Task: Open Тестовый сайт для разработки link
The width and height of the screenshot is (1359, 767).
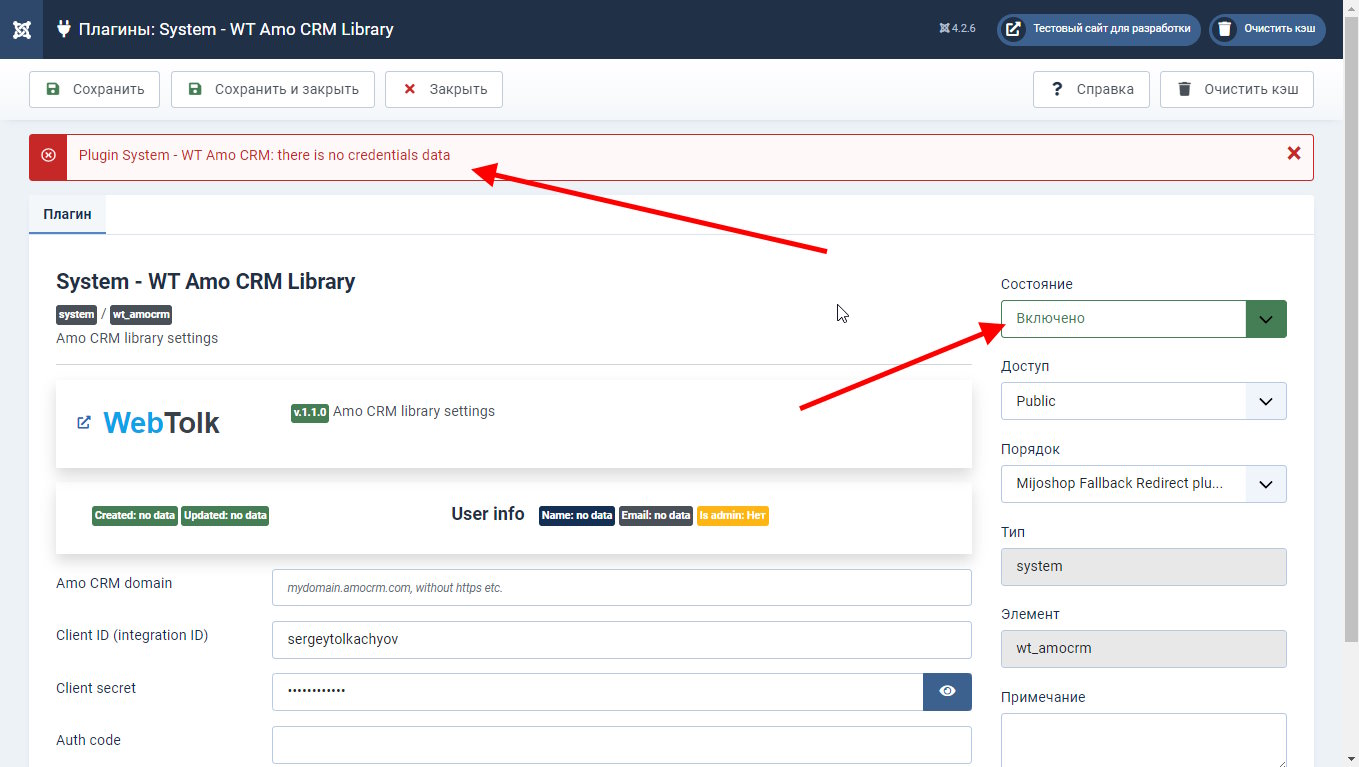Action: coord(1099,29)
